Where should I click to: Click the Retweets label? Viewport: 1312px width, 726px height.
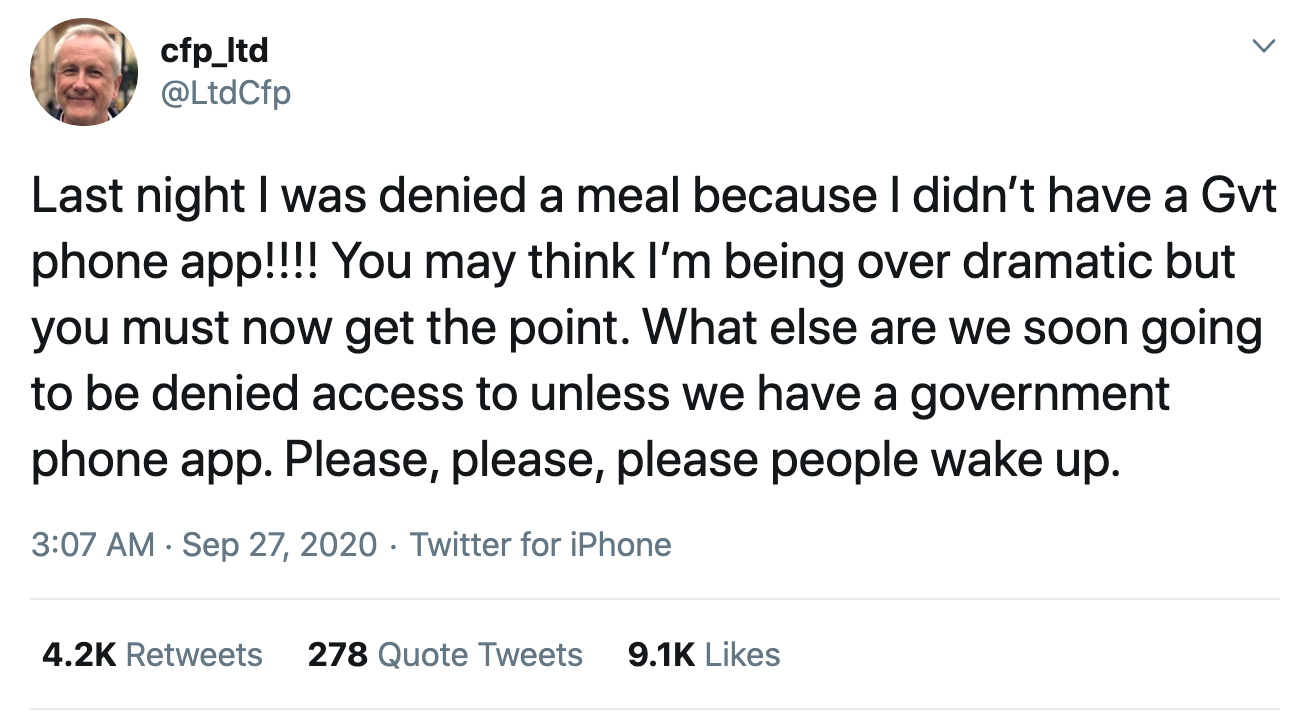click(195, 655)
